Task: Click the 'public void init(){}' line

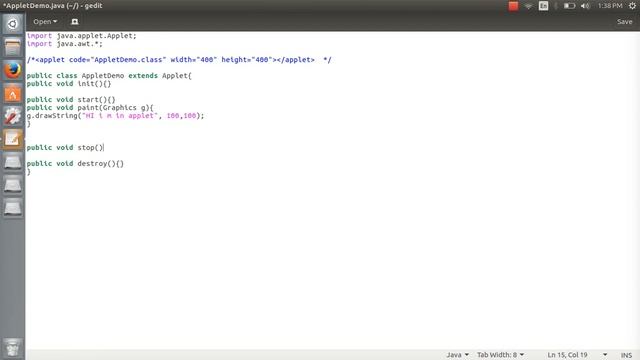Action: pyautogui.click(x=69, y=84)
